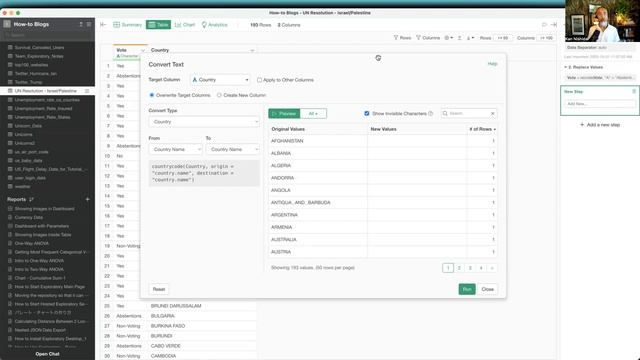Screen dimensions: 640x360
Task: Switch to the Analytics view tab
Action: pyautogui.click(x=215, y=25)
